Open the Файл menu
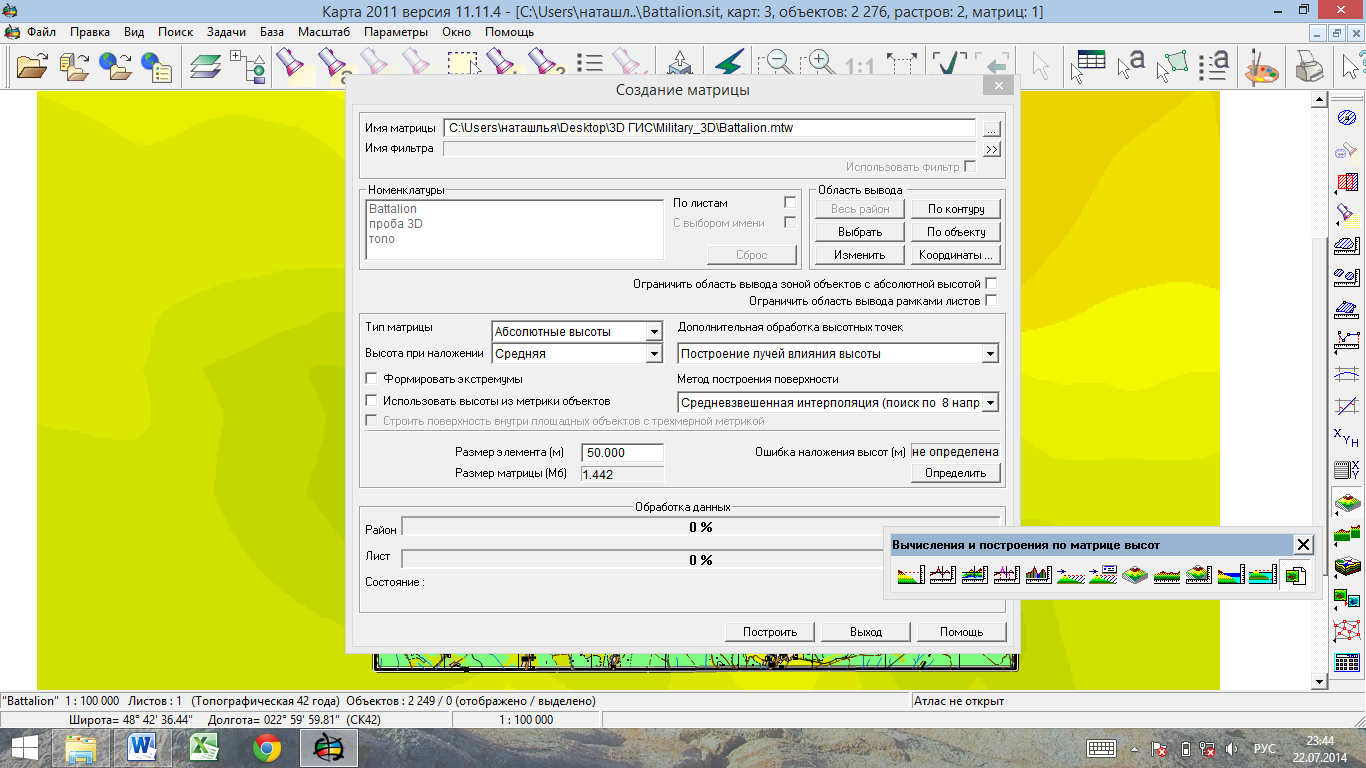Image resolution: width=1366 pixels, height=768 pixels. tap(41, 32)
